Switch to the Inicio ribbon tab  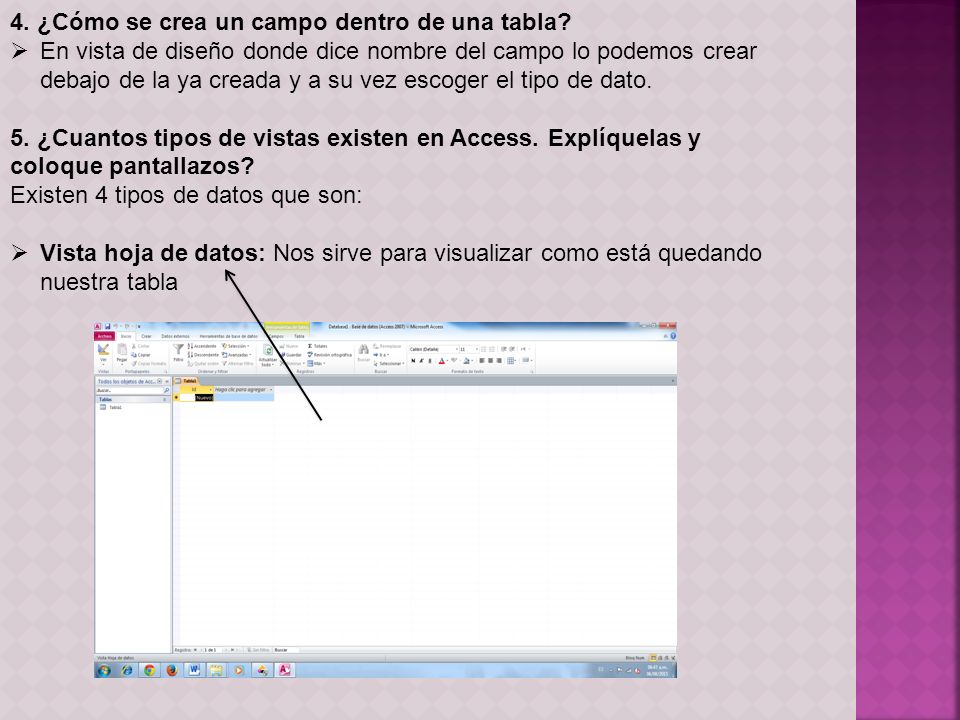[126, 336]
